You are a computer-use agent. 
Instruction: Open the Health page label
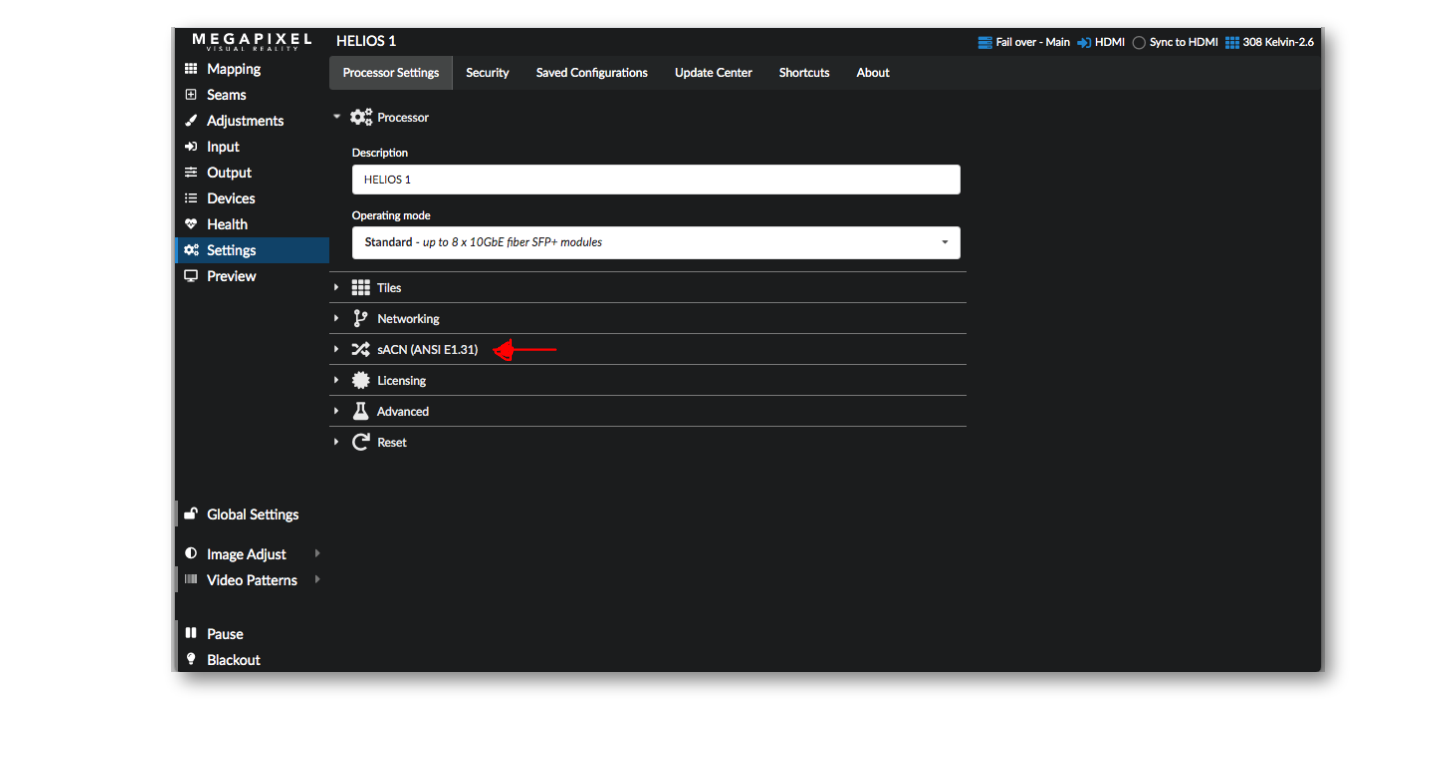227,225
